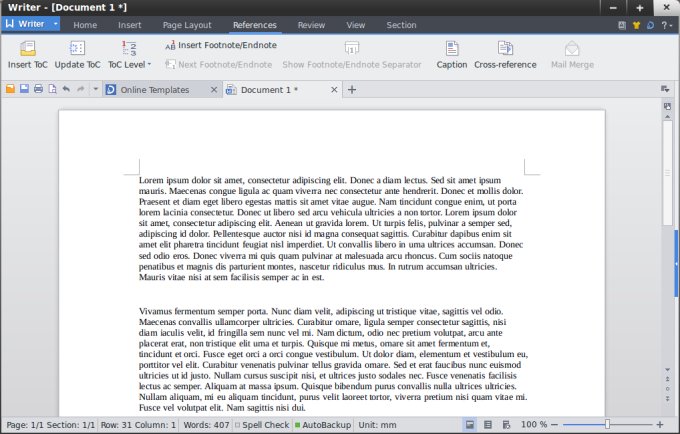Switch to Web Layout view icon in status bar

[x=506, y=425]
